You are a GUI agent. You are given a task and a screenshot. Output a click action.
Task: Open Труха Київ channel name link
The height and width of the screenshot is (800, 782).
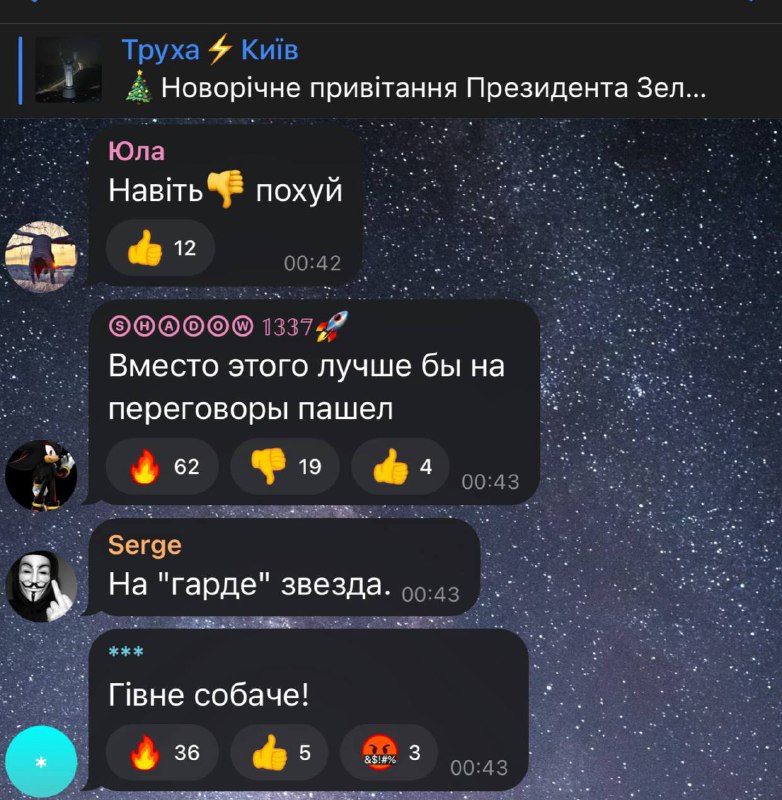pyautogui.click(x=210, y=50)
